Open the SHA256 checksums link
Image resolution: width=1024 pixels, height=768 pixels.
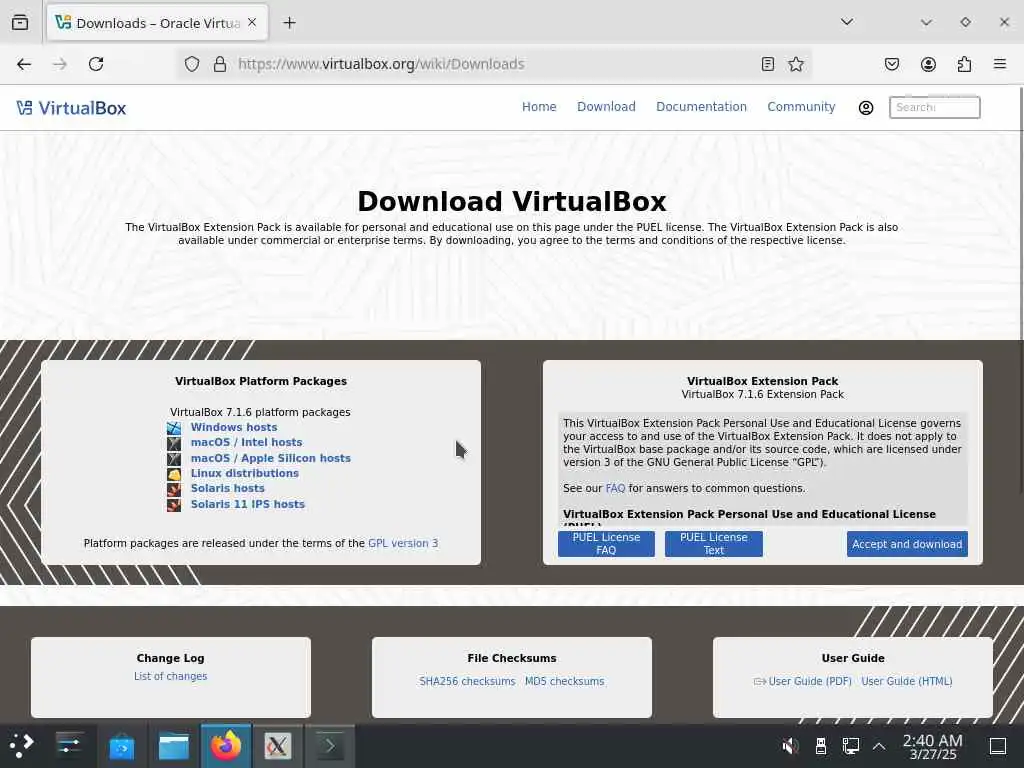(x=467, y=681)
